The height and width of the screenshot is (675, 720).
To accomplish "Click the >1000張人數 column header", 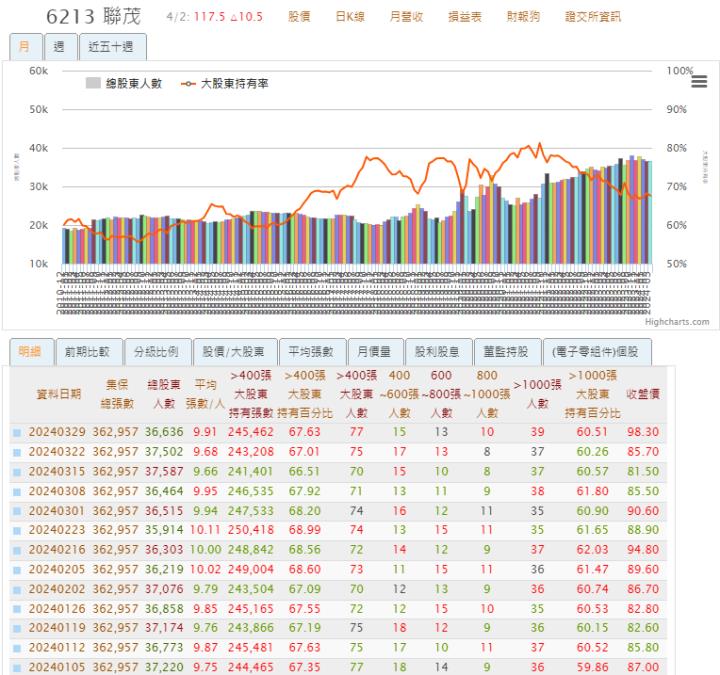I will [537, 394].
